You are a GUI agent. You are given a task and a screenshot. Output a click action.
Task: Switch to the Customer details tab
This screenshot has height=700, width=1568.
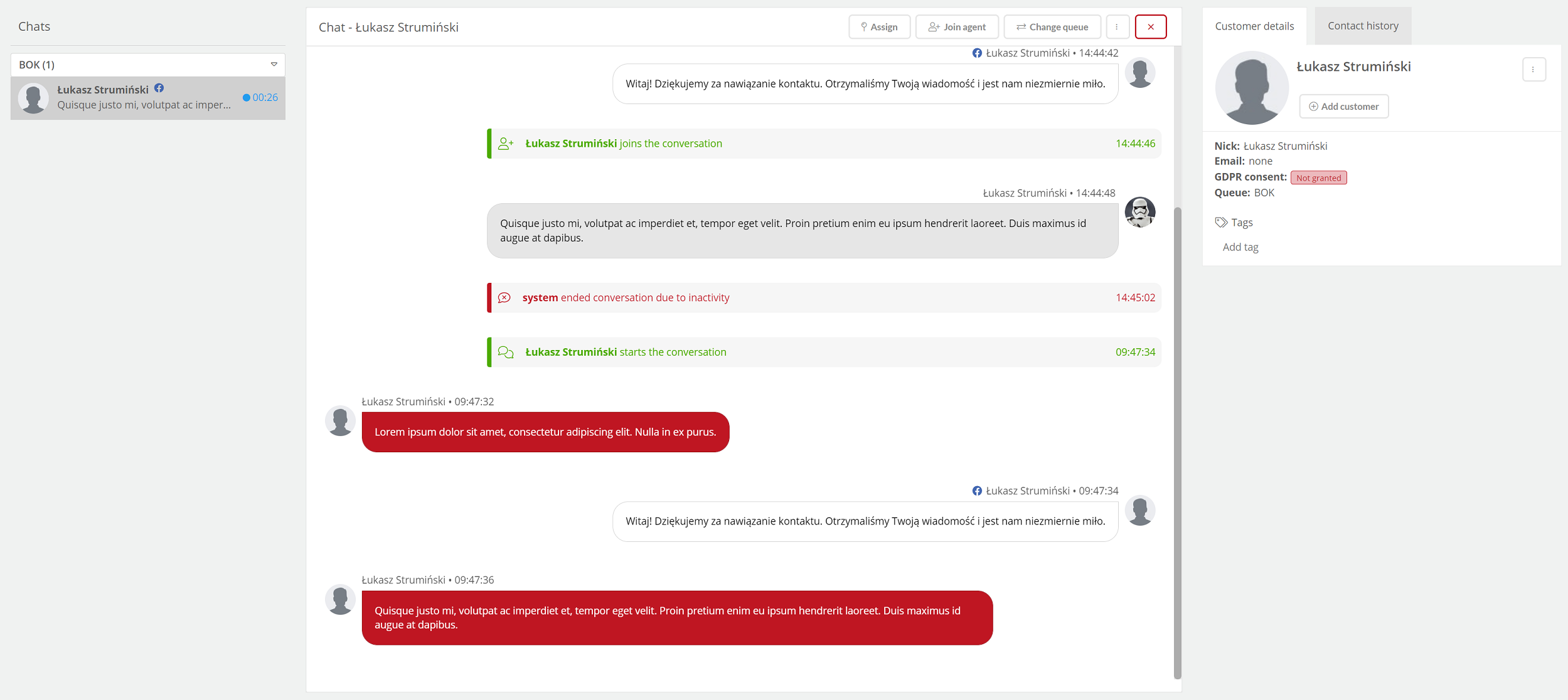(1254, 26)
